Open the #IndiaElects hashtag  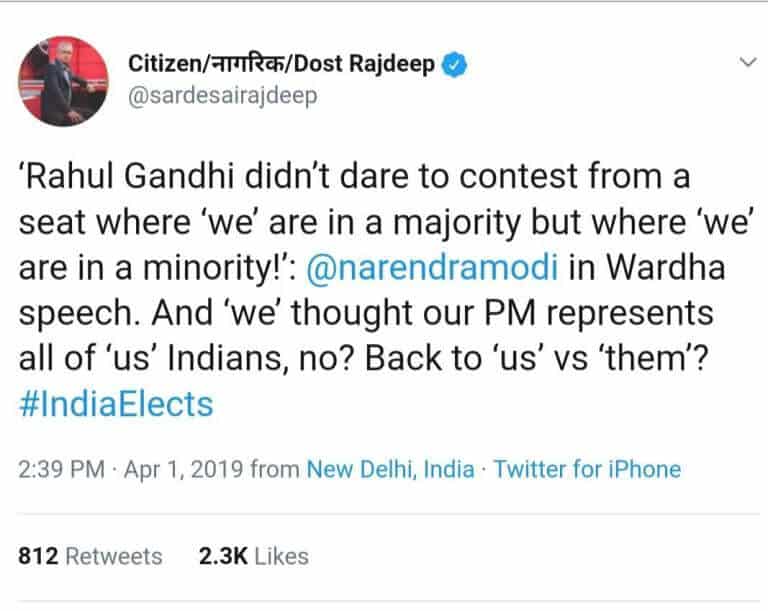[x=116, y=403]
